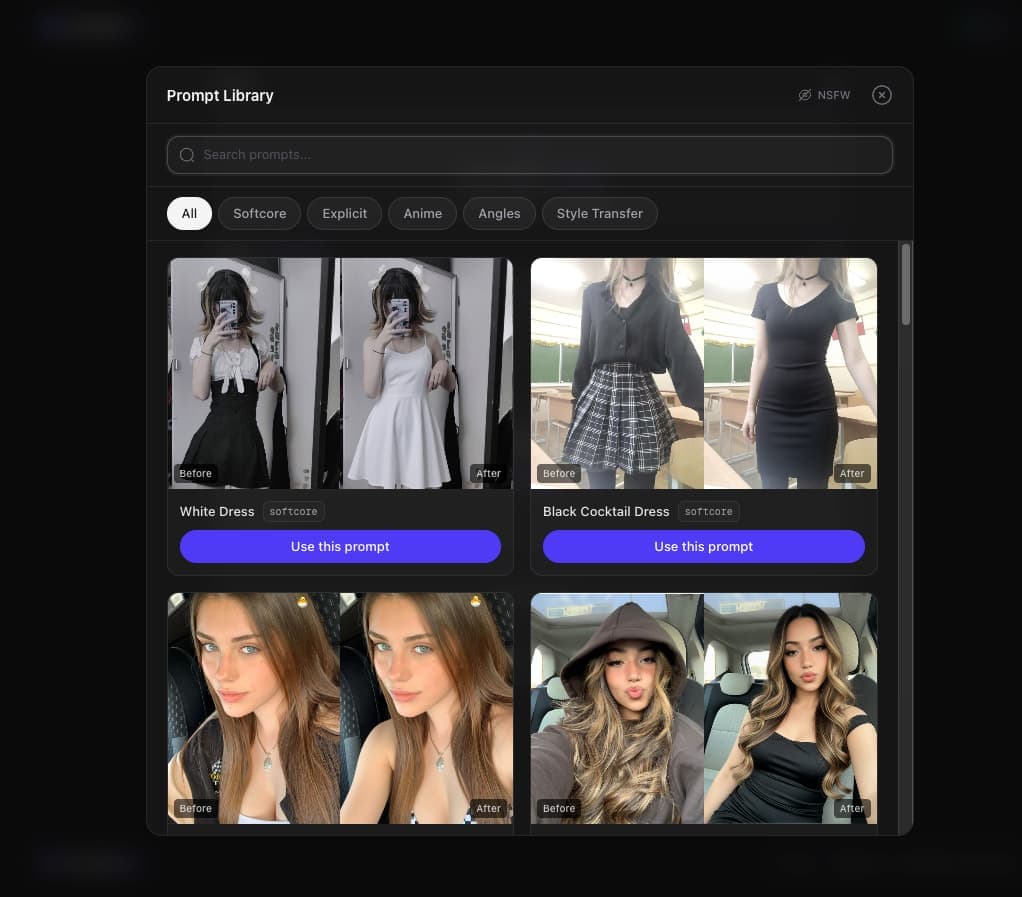This screenshot has width=1022, height=897.
Task: Close the Prompt Library dialog
Action: (881, 95)
